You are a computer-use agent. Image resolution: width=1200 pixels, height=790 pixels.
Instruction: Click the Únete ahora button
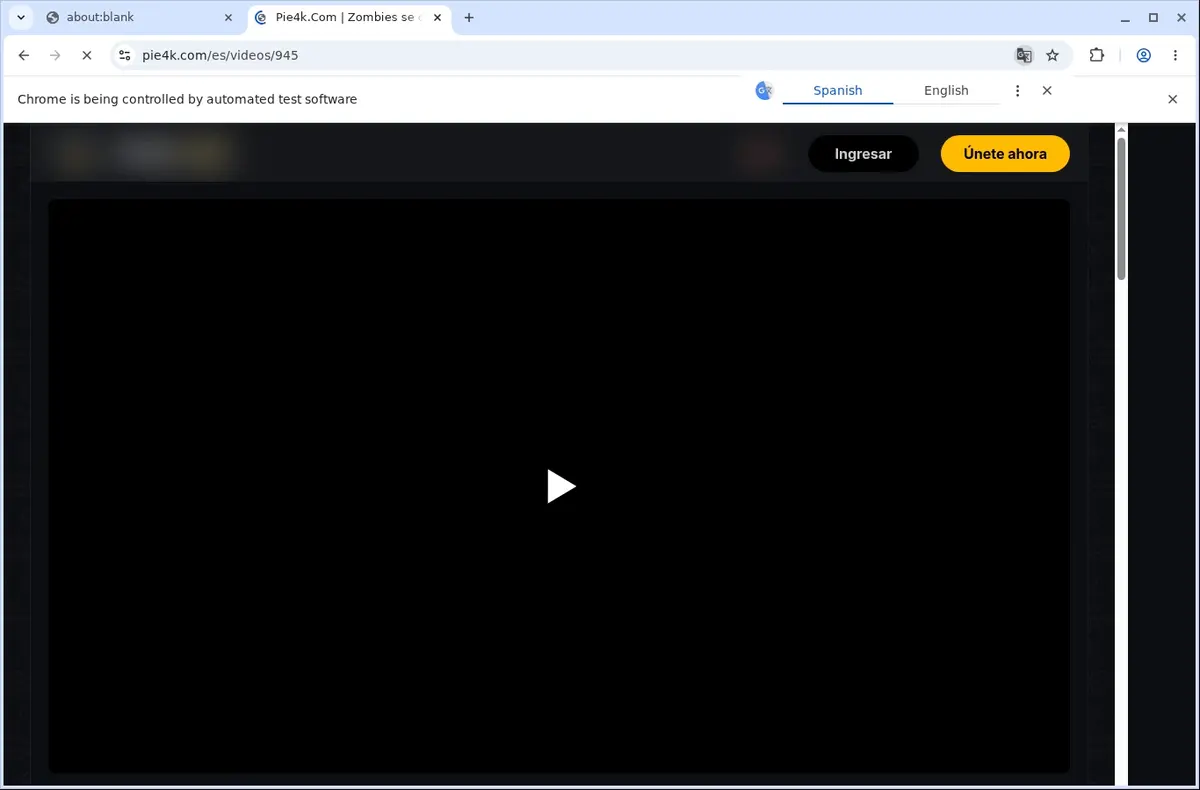tap(1005, 154)
